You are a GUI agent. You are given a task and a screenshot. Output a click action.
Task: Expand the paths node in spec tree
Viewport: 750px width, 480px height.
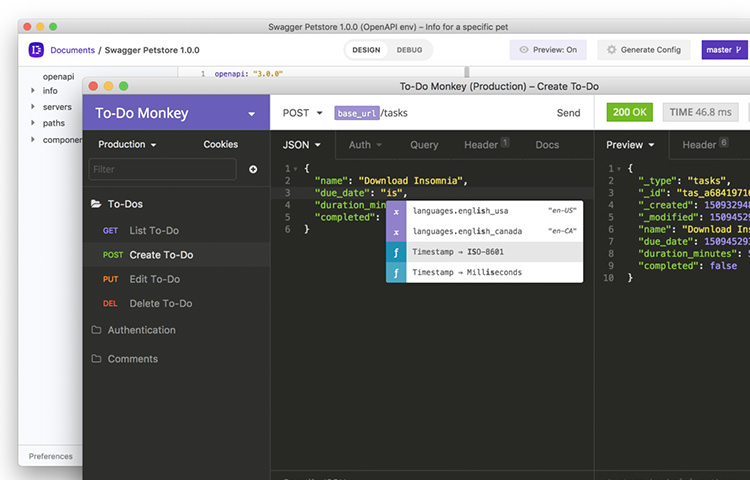(33, 123)
